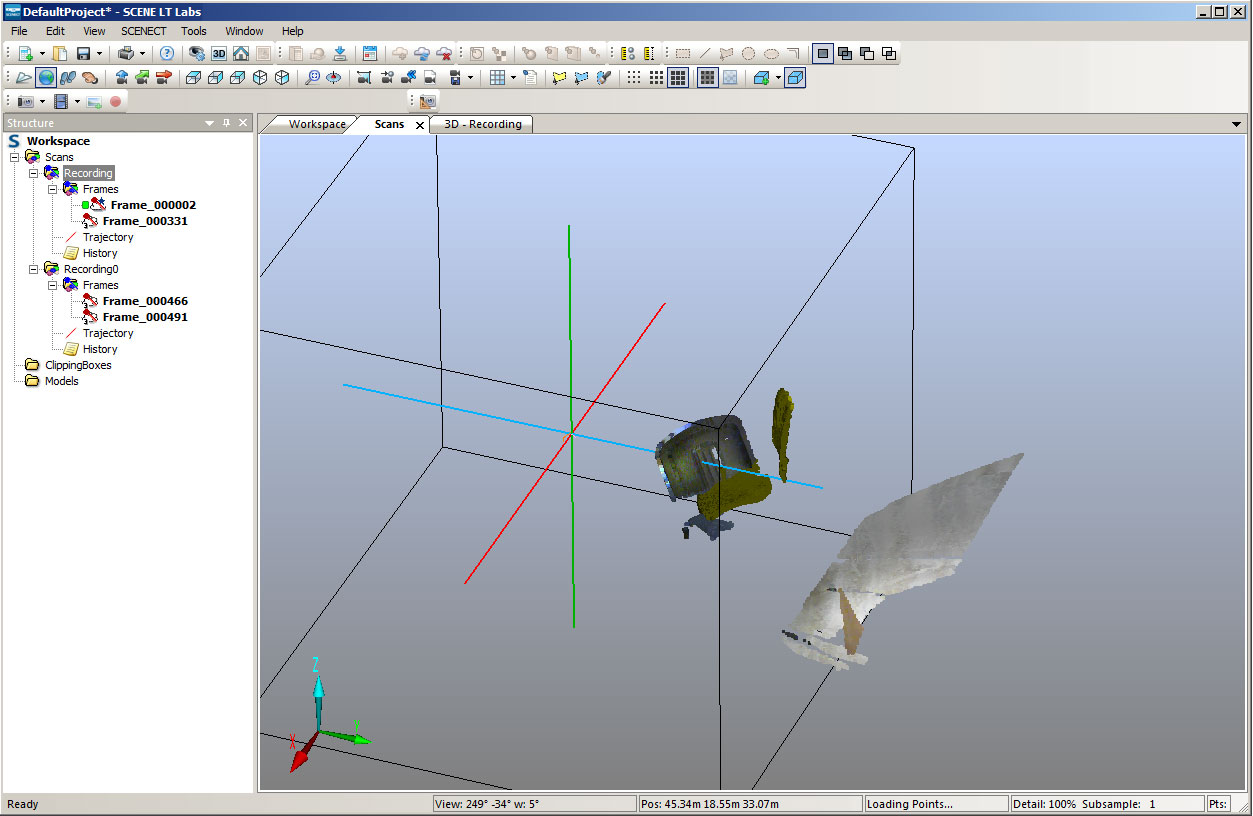Image resolution: width=1253 pixels, height=816 pixels.
Task: Click the printer icon
Action: tap(126, 54)
